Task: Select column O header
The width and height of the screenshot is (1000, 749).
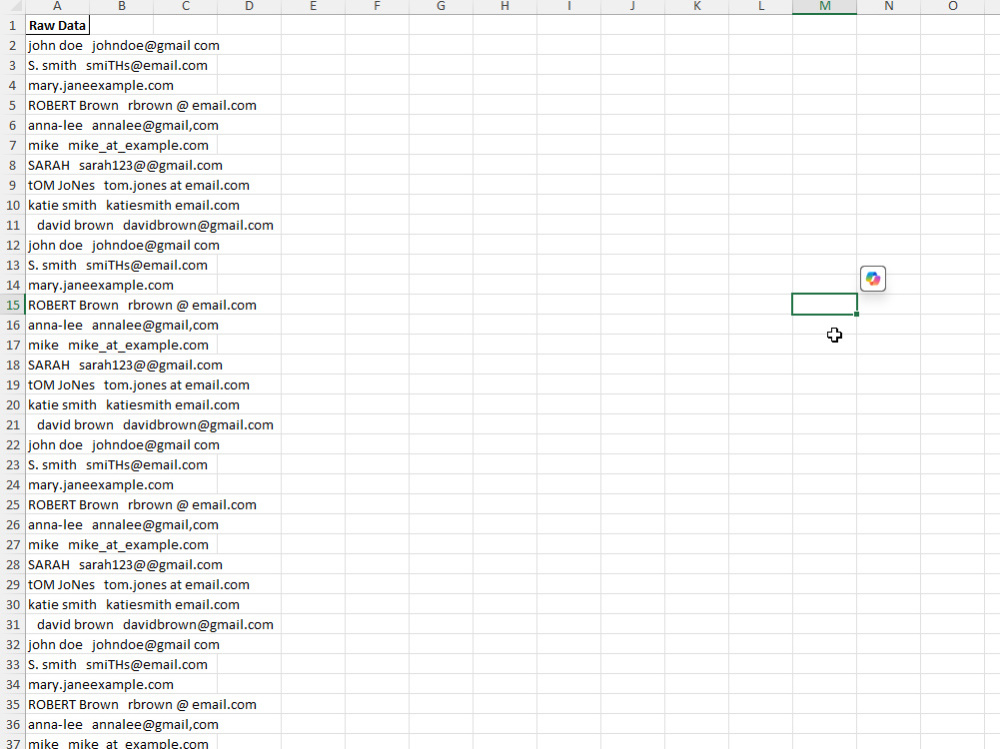Action: 953,6
